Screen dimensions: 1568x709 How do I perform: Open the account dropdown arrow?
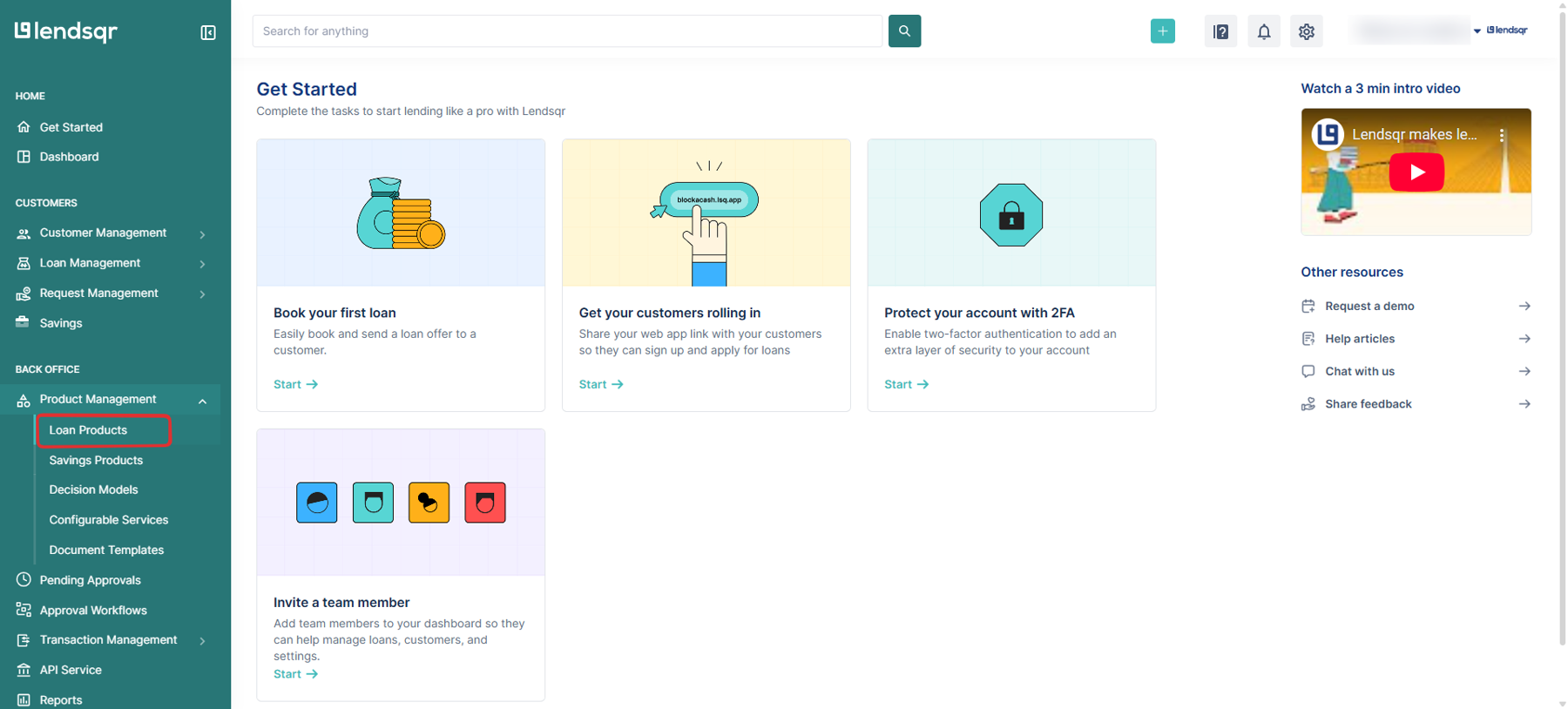tap(1477, 31)
